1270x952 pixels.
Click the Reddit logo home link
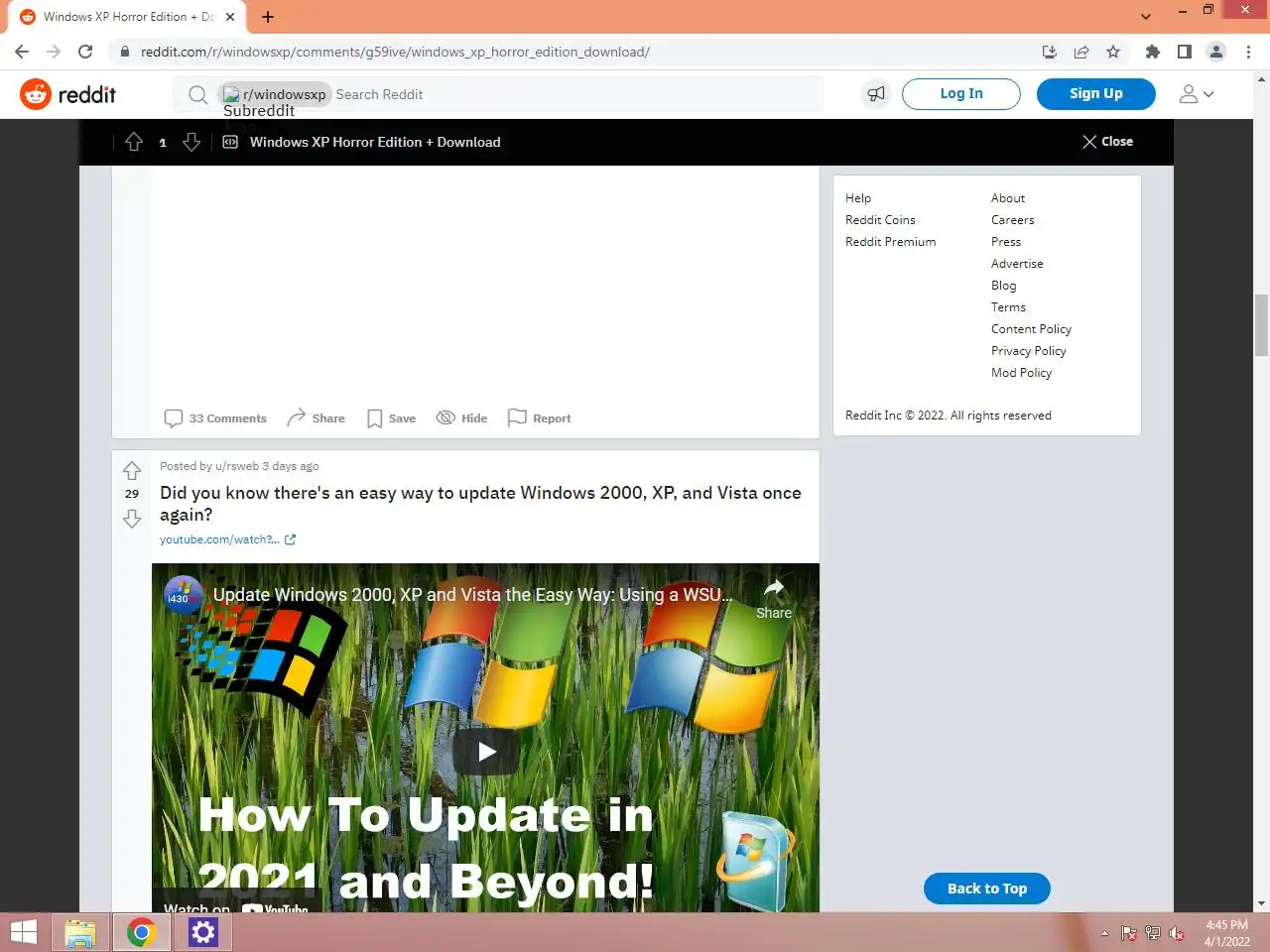(x=67, y=94)
